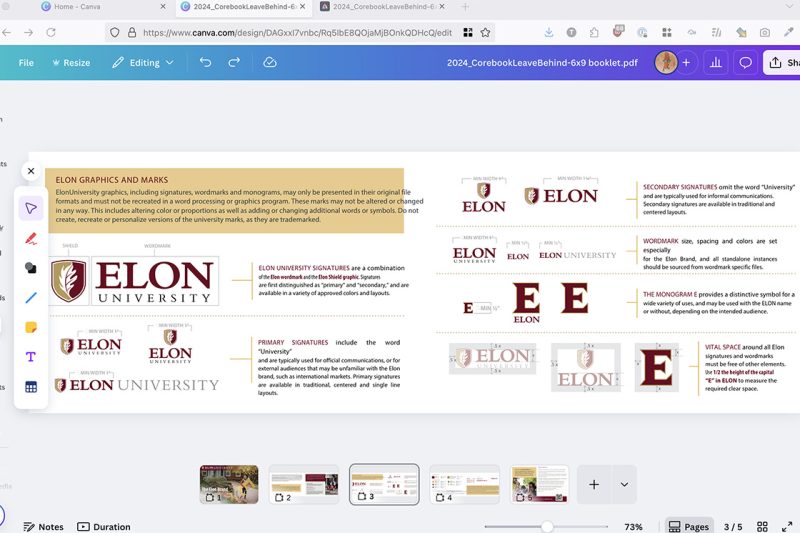
Task: Go forward in browser history
Action: coord(29,32)
